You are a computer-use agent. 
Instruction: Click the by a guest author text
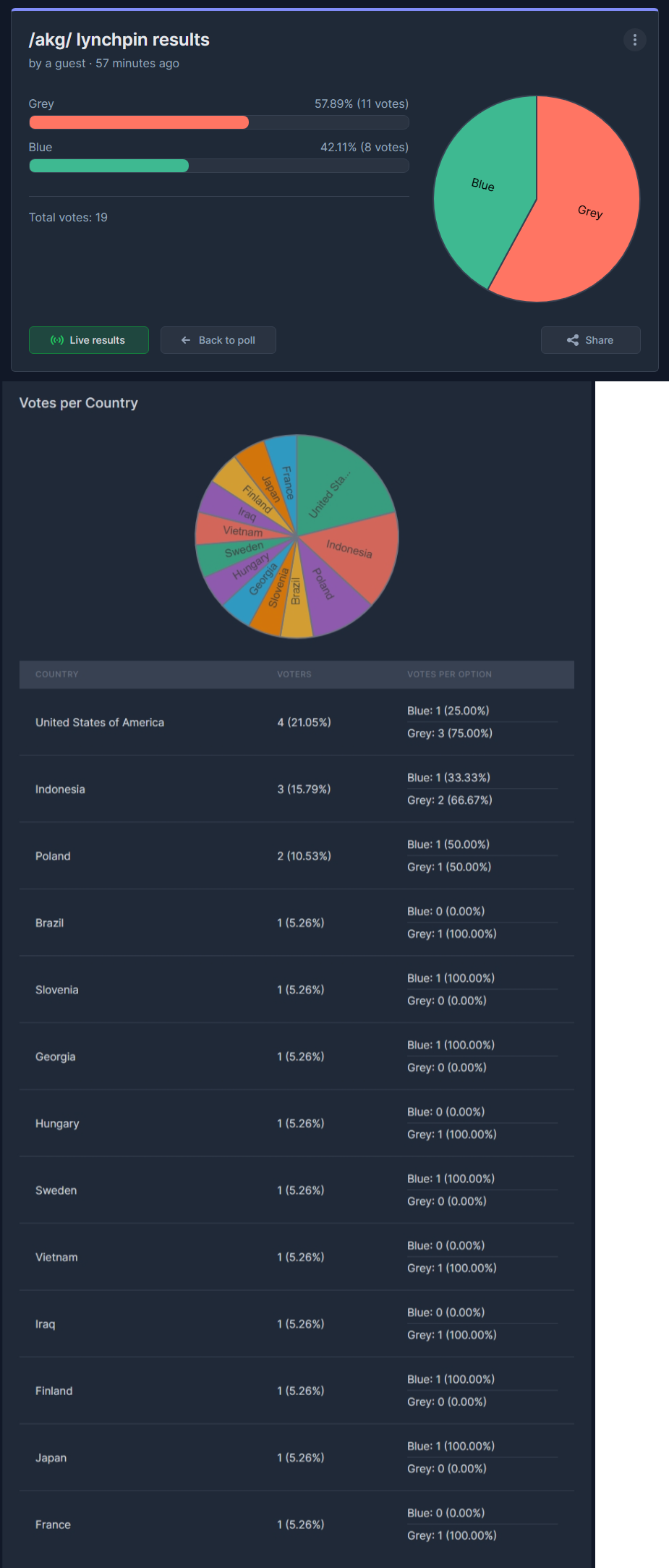(56, 63)
